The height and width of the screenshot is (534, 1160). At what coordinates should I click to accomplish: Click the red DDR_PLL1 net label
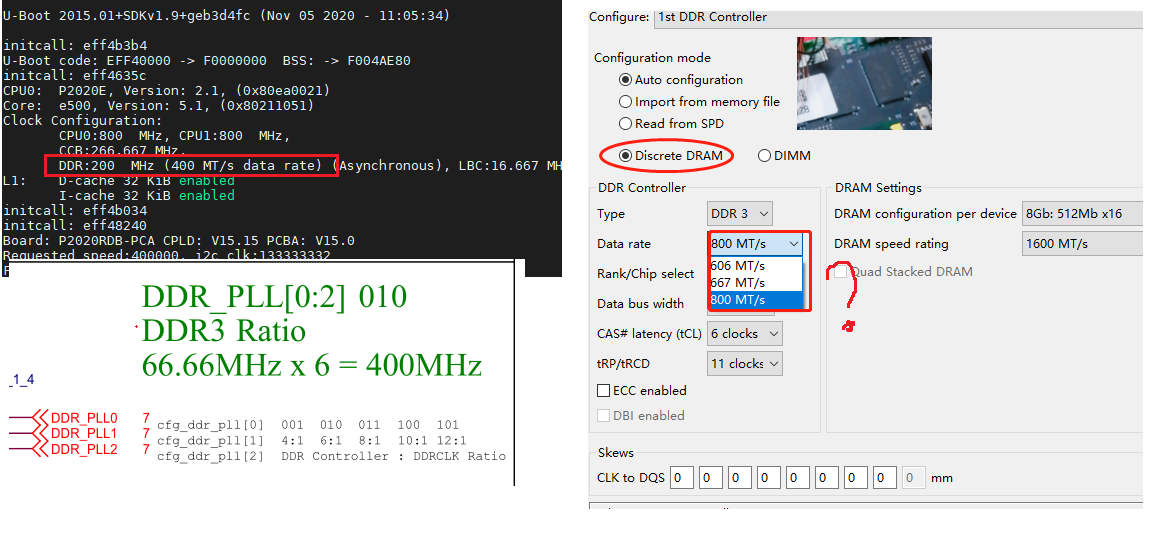[84, 433]
